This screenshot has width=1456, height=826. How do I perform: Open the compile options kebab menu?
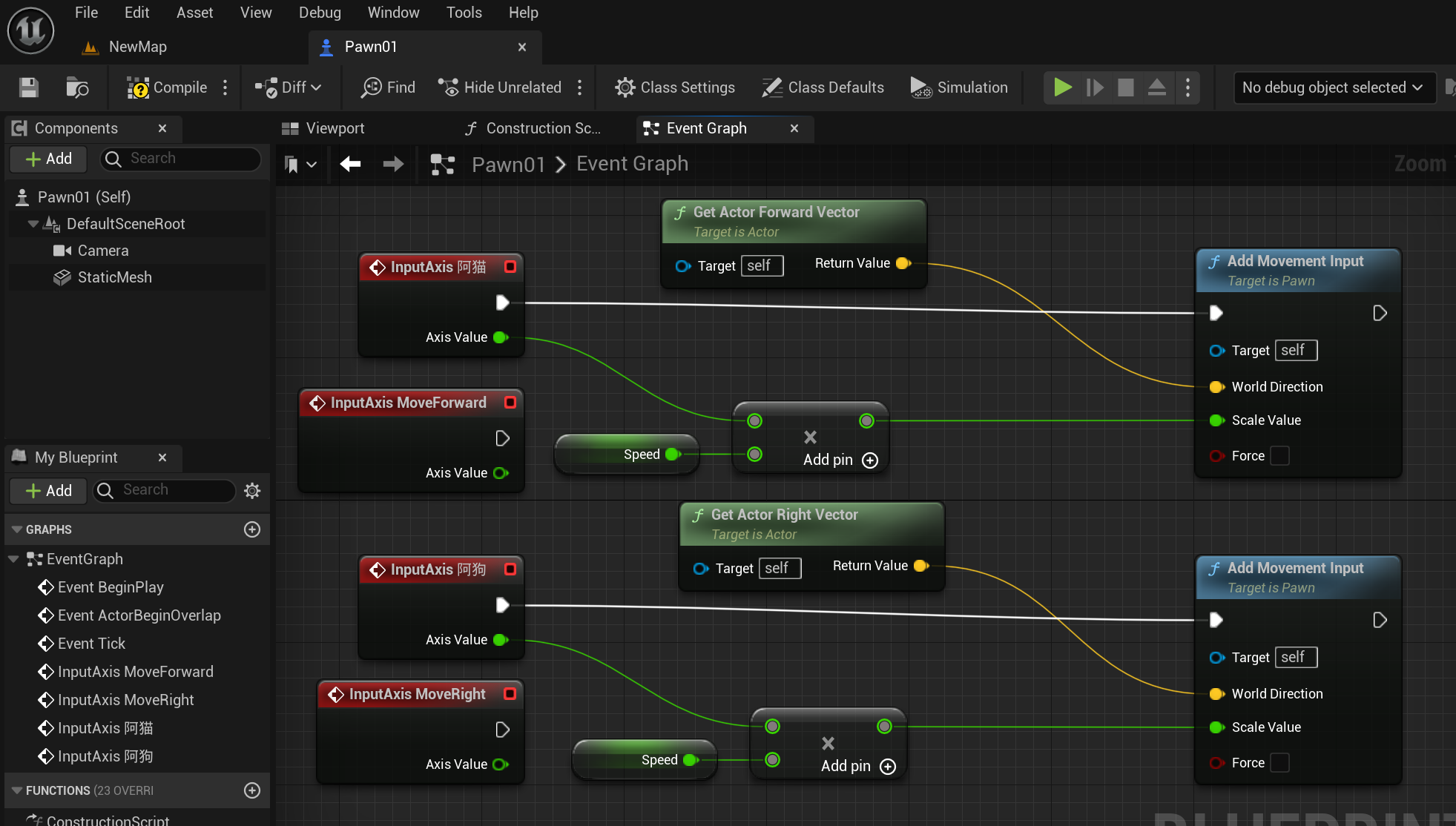click(x=225, y=87)
